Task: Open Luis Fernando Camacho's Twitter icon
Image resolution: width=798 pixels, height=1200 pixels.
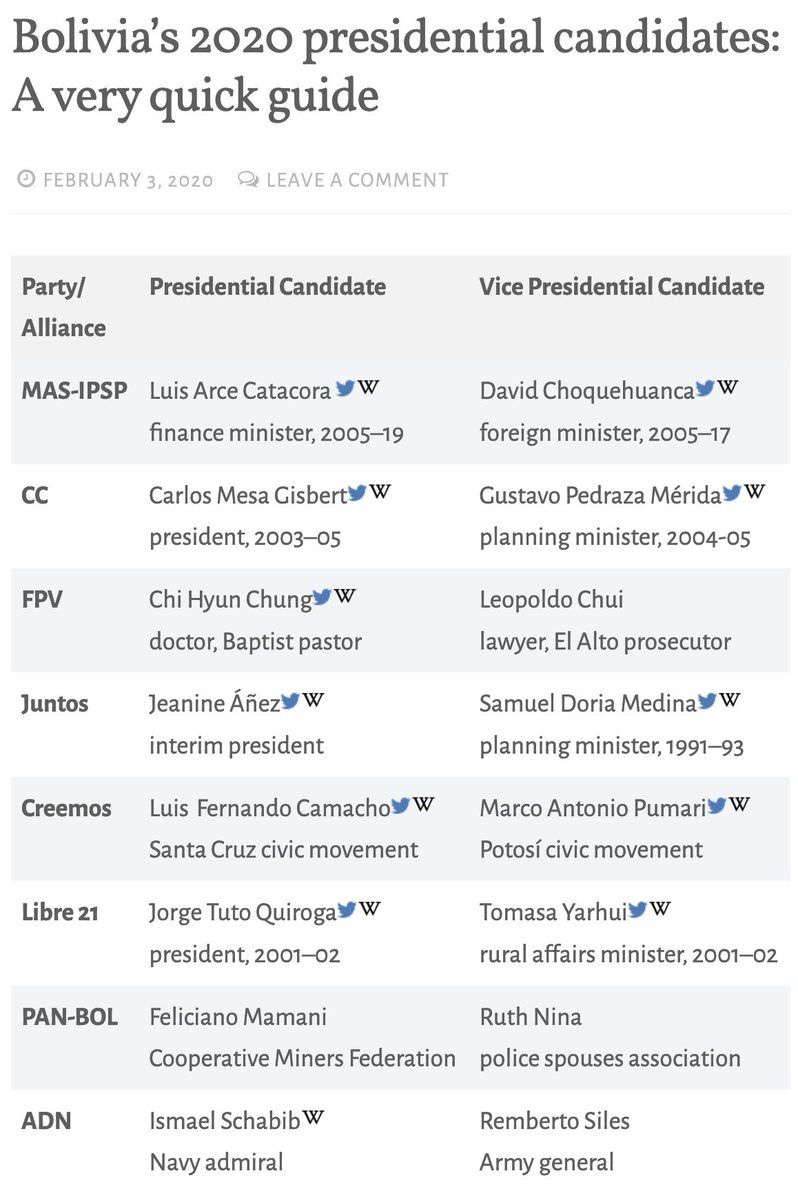Action: pos(400,805)
